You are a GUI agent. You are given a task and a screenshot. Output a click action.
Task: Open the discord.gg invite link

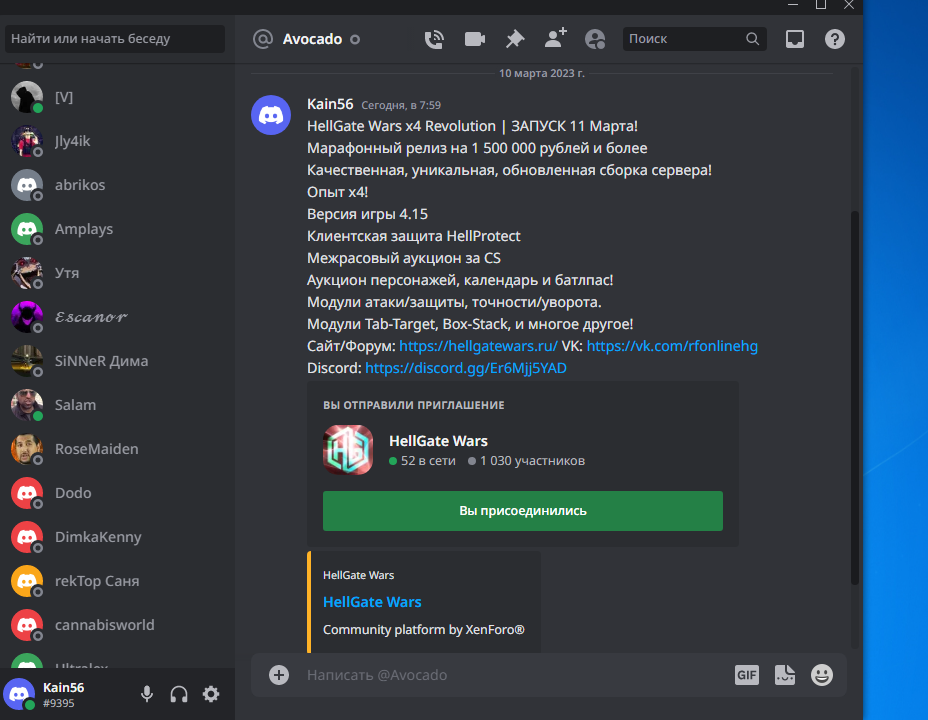[x=466, y=368]
